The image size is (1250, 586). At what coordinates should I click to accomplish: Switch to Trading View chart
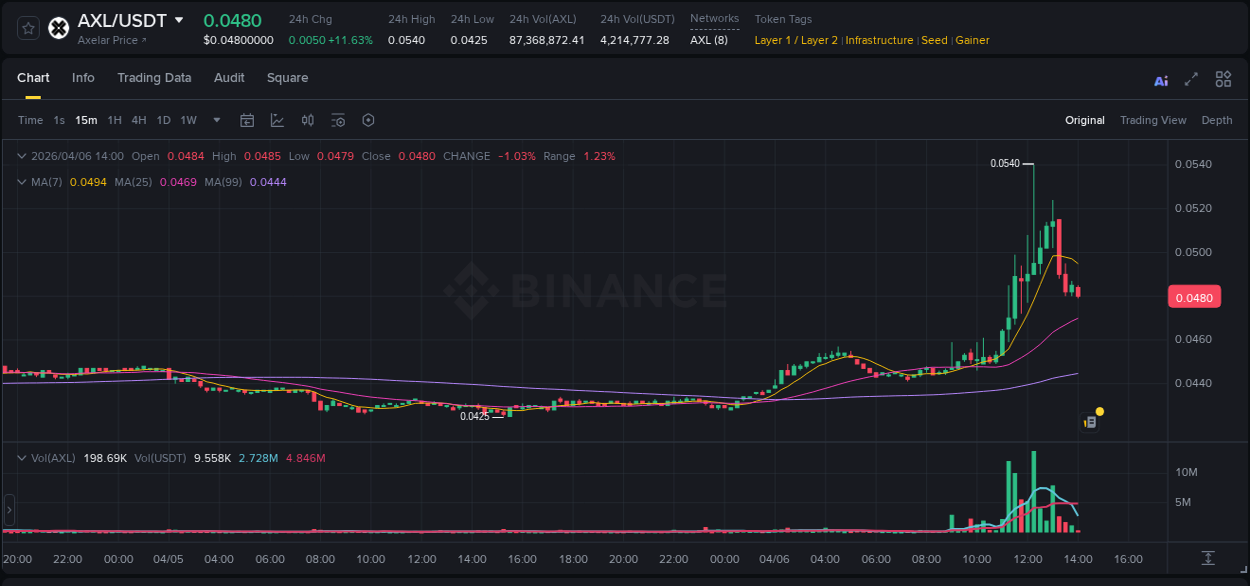point(1153,120)
